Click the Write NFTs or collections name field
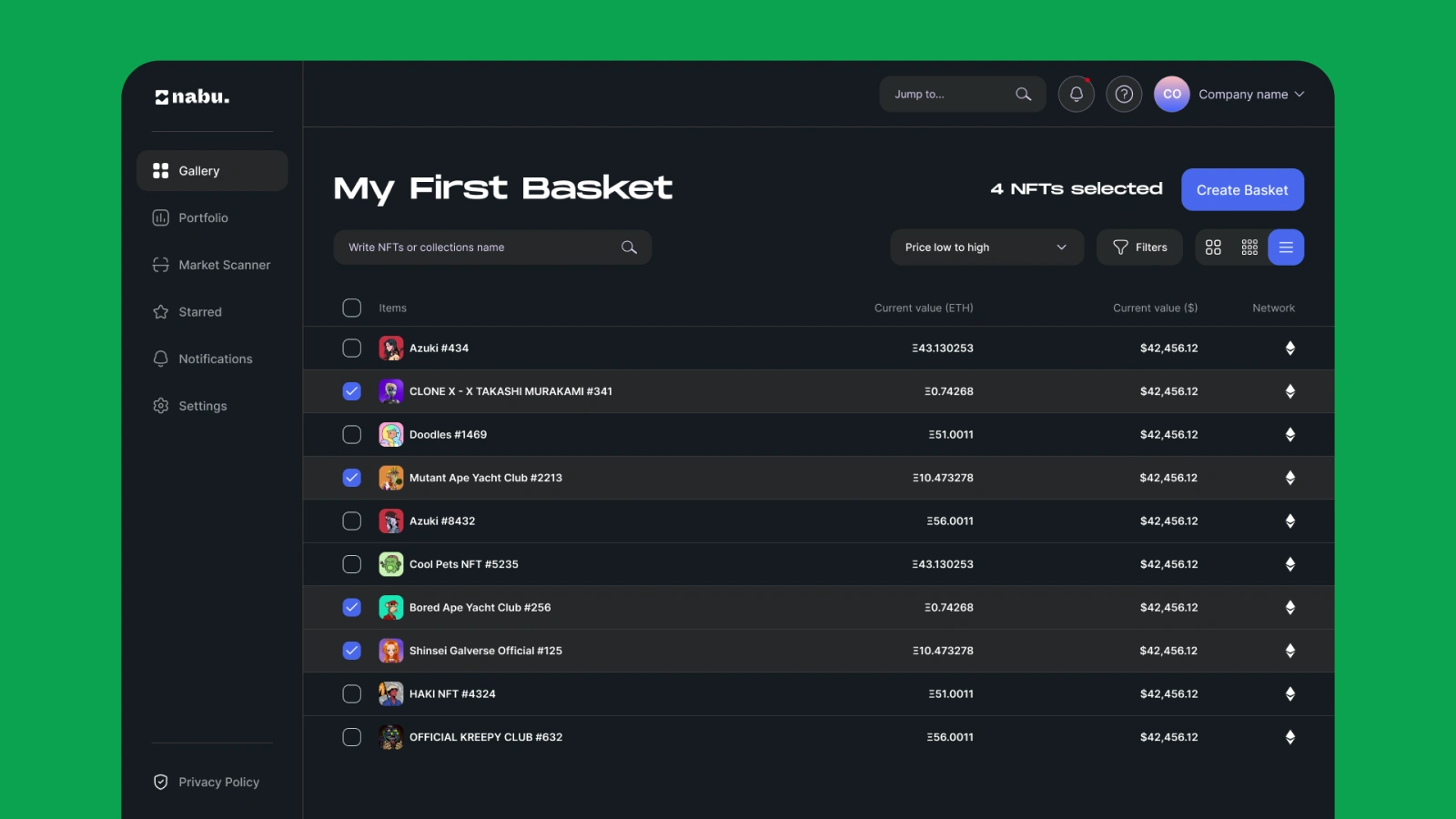The width and height of the screenshot is (1456, 819). click(x=492, y=248)
